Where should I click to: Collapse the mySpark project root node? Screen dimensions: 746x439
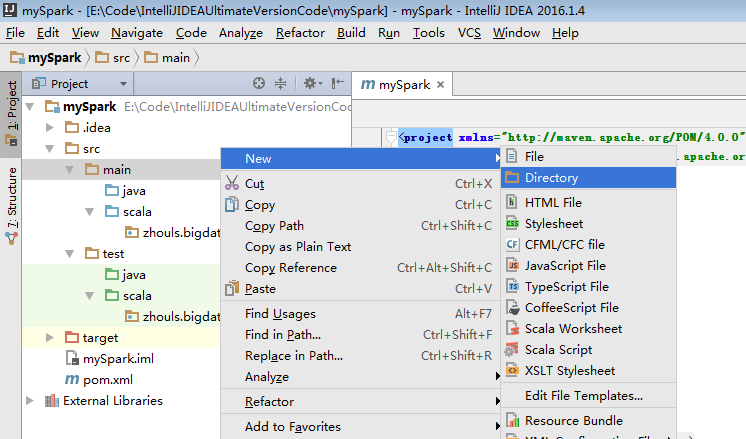pos(29,107)
